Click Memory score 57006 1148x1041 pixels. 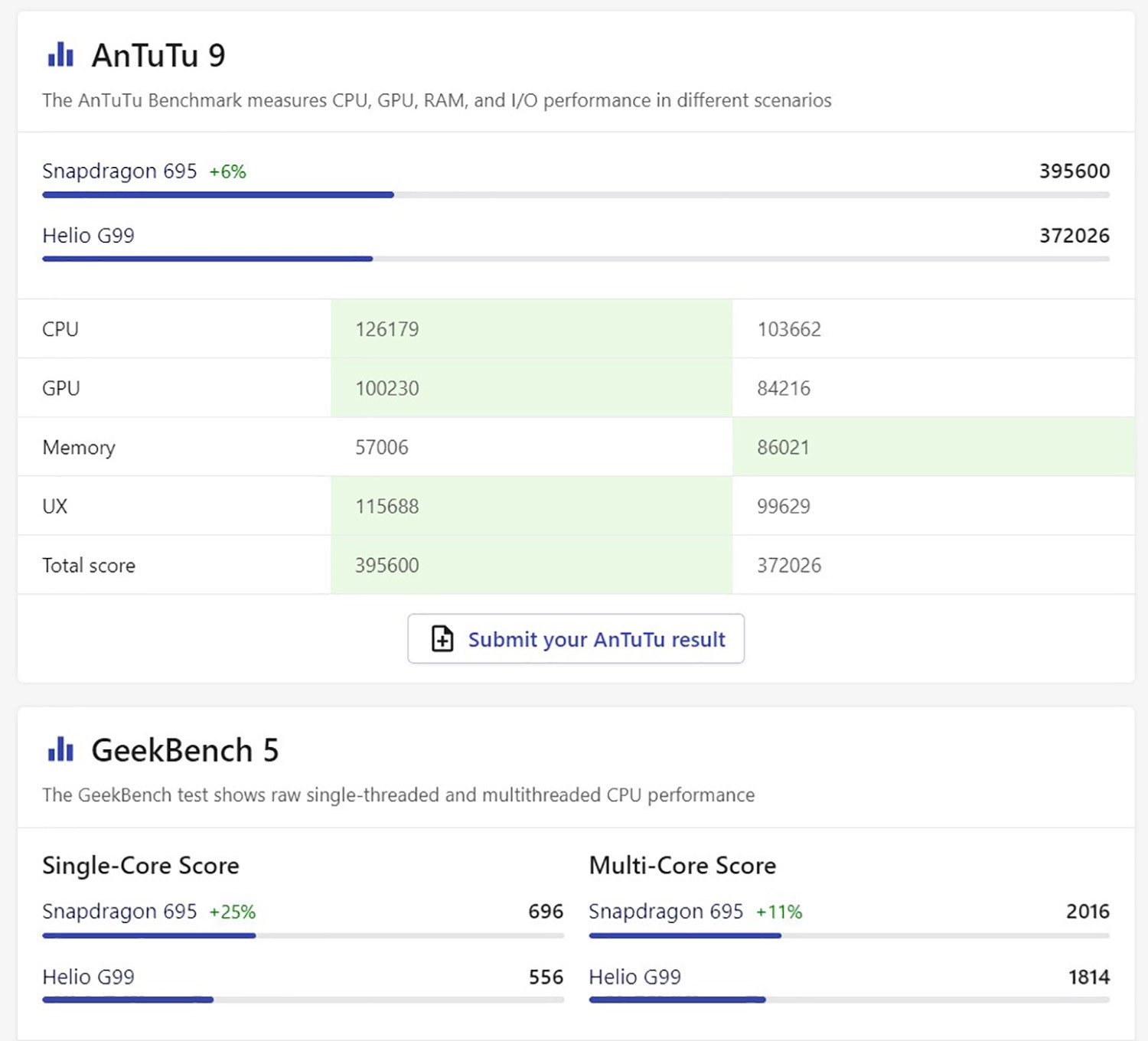click(382, 447)
